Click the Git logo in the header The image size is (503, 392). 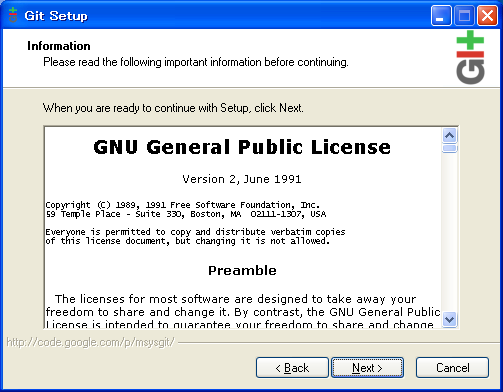click(x=470, y=57)
